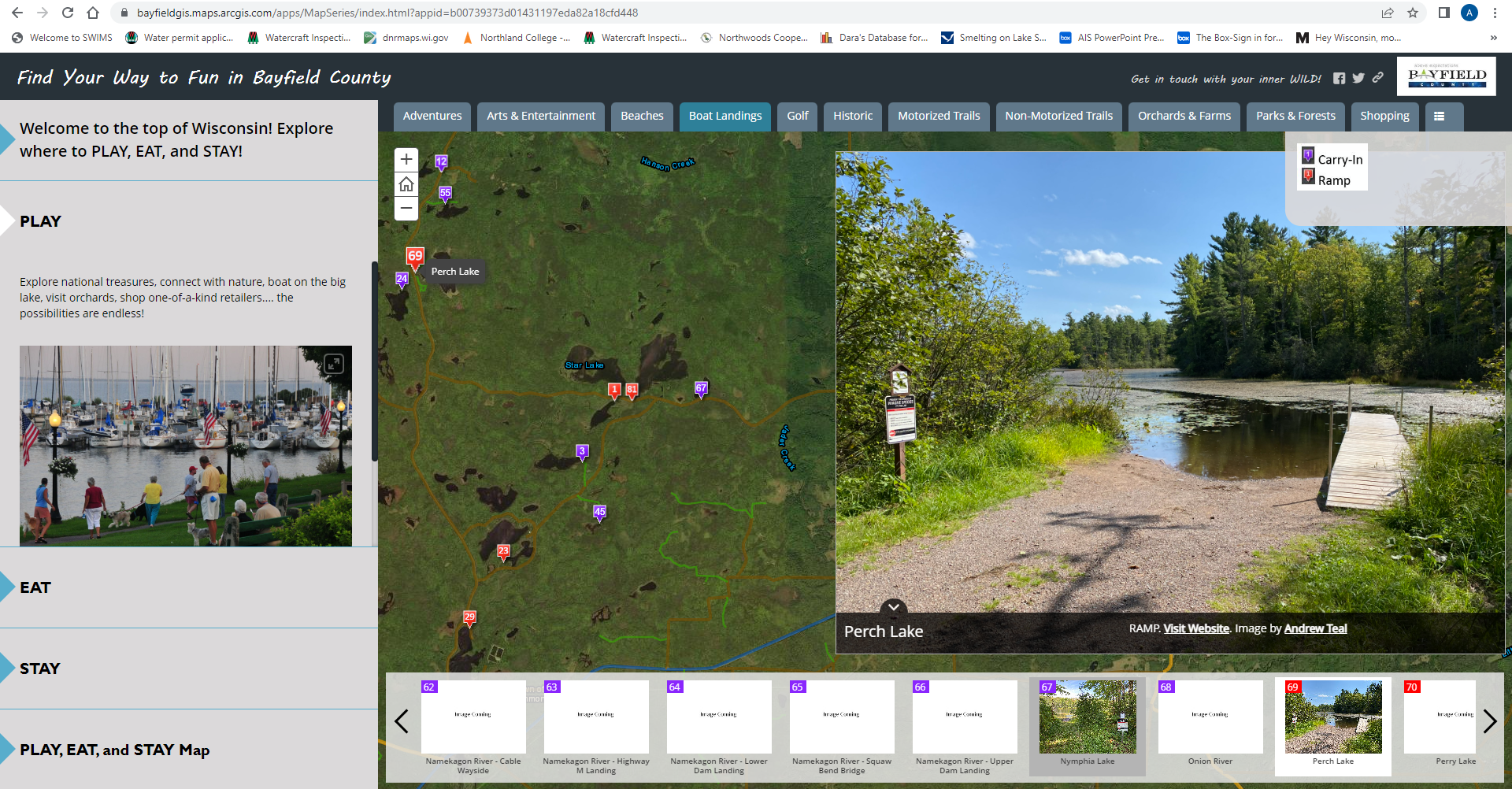Bookmark this page with star icon

click(1413, 13)
